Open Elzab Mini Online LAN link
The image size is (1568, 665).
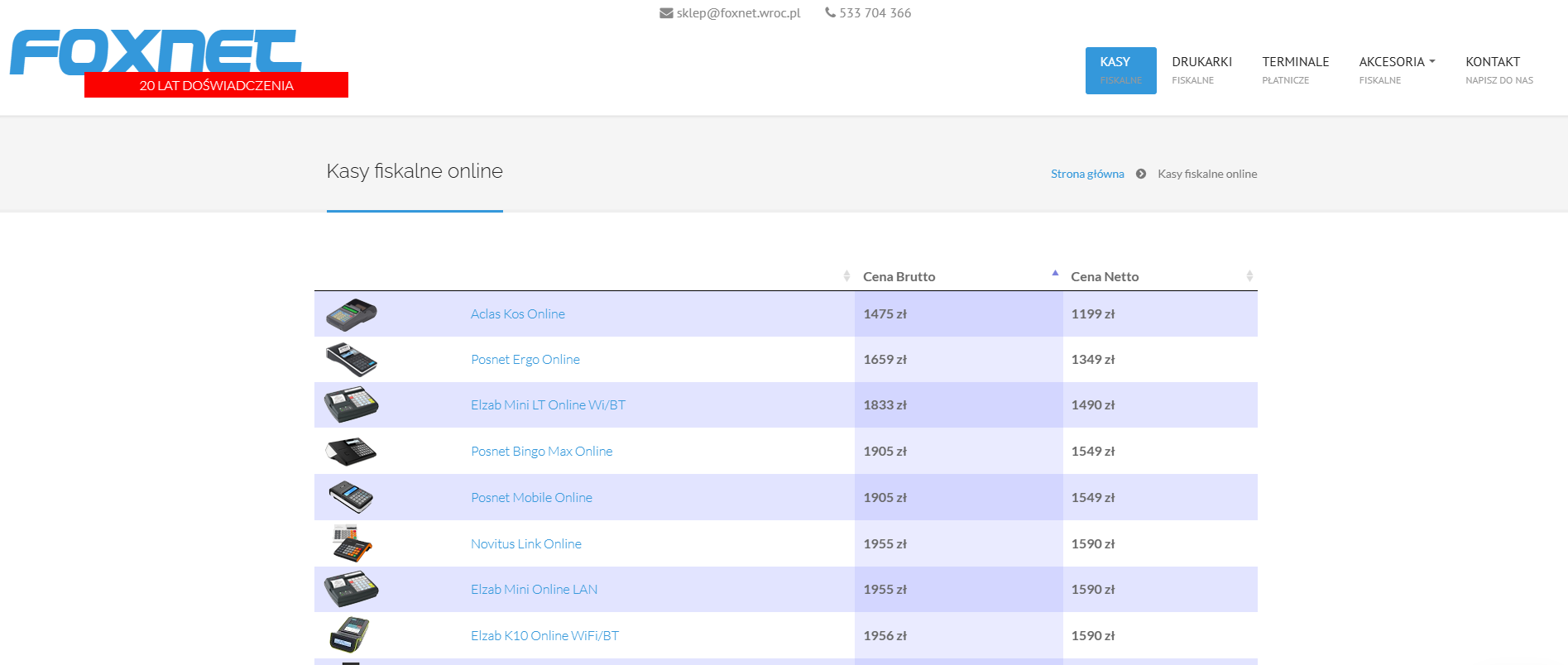[534, 589]
